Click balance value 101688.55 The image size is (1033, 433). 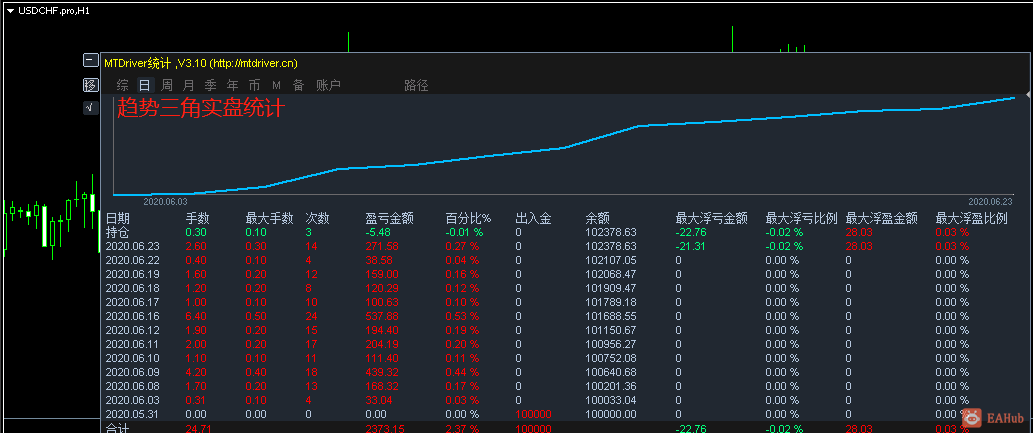(611, 316)
